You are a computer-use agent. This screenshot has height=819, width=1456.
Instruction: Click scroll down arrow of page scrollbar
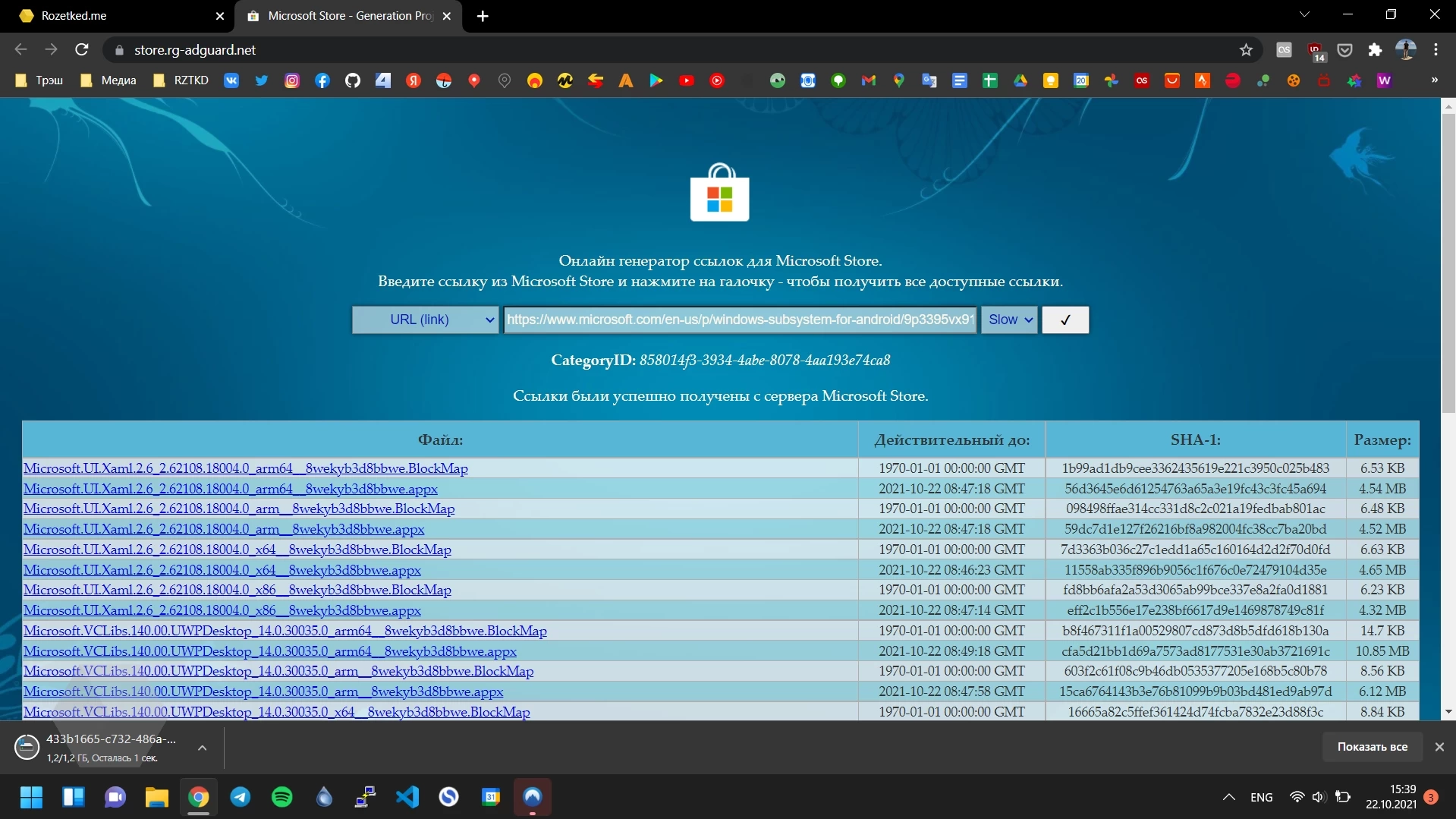pyautogui.click(x=1448, y=712)
